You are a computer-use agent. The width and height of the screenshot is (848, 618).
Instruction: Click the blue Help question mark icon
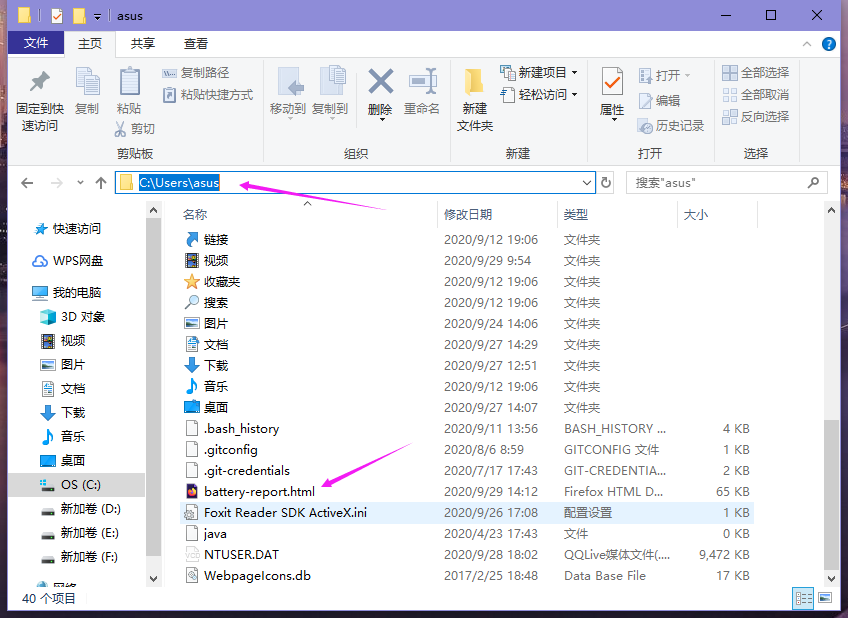[829, 44]
